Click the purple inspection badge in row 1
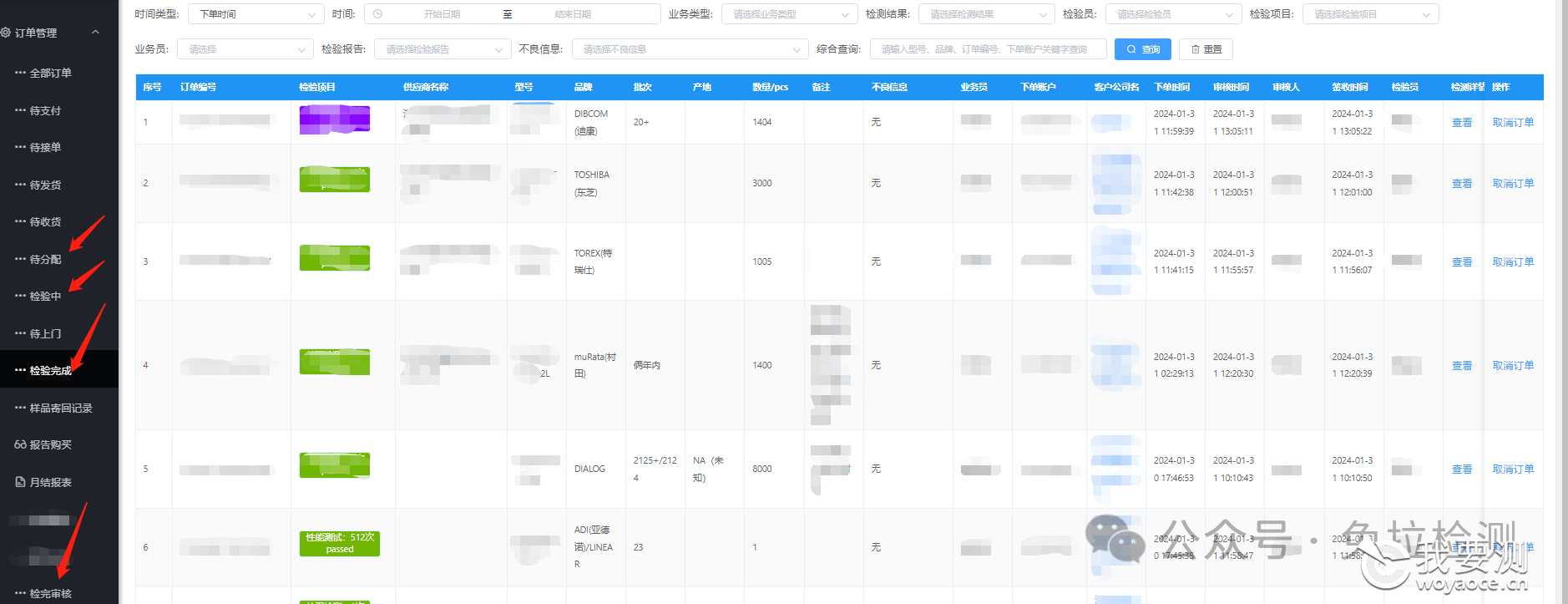The image size is (1568, 604). click(x=335, y=119)
